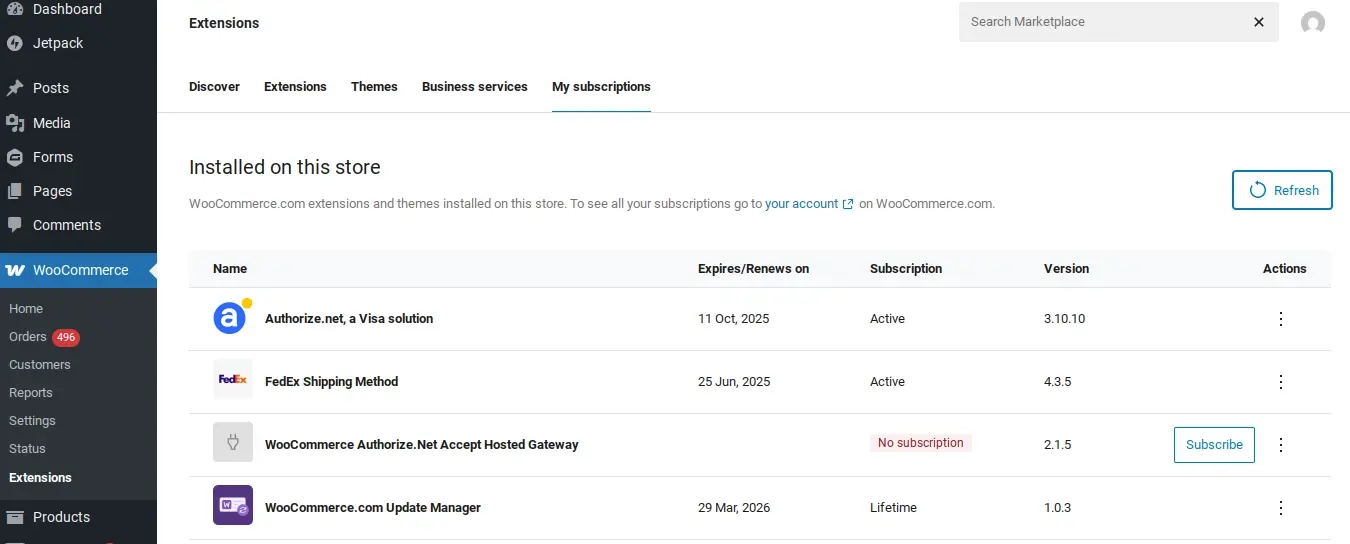Clear the Search Marketplace field with X
This screenshot has height=544, width=1350.
tap(1259, 22)
